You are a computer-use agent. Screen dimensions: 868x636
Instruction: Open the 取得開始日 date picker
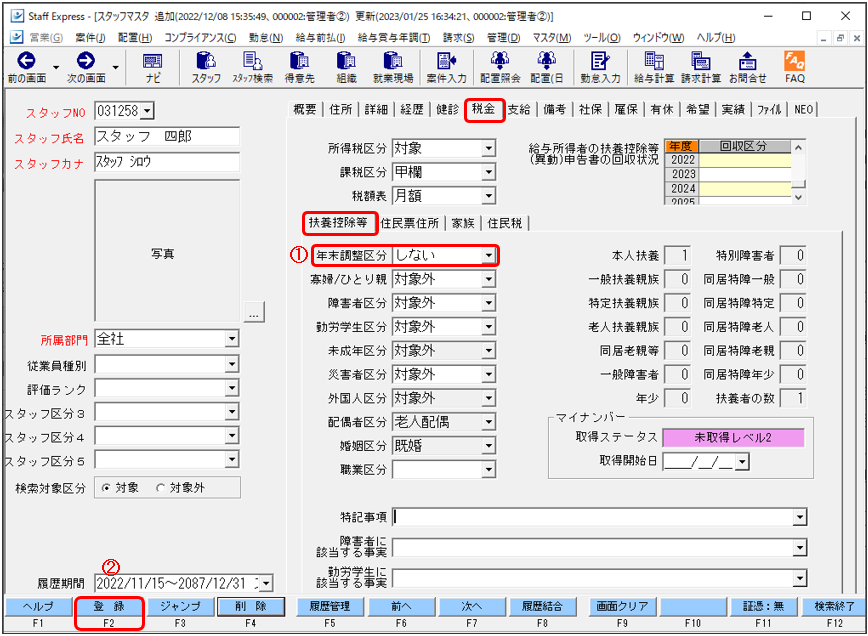[742, 462]
